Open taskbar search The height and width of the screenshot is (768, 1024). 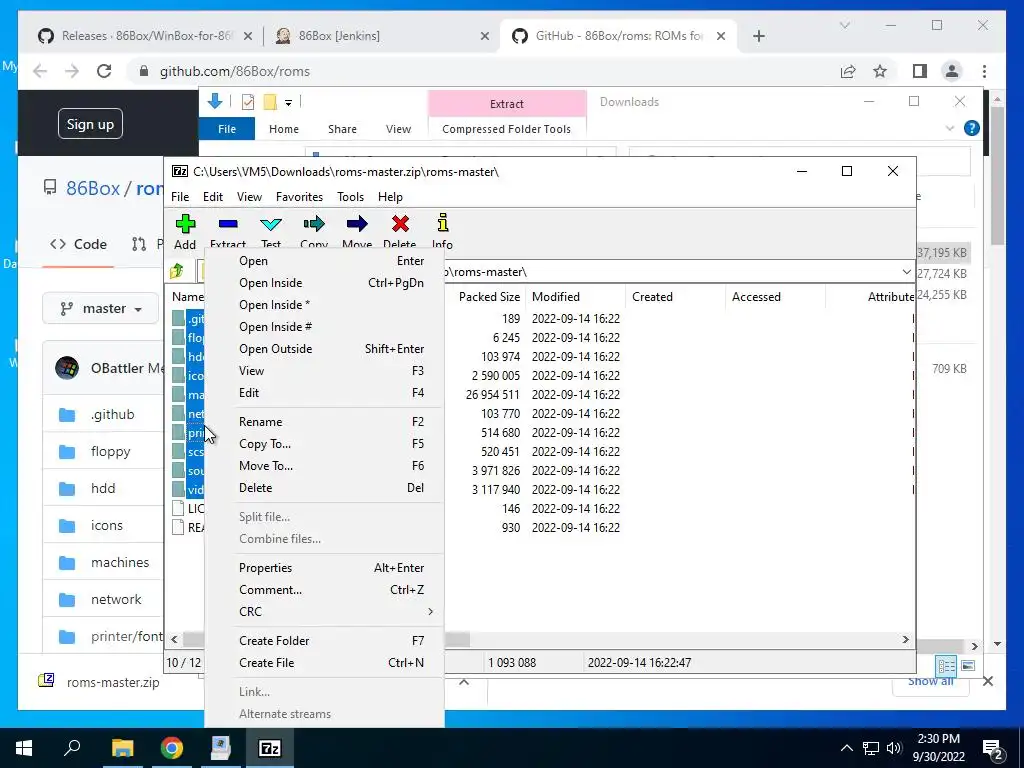tap(72, 748)
